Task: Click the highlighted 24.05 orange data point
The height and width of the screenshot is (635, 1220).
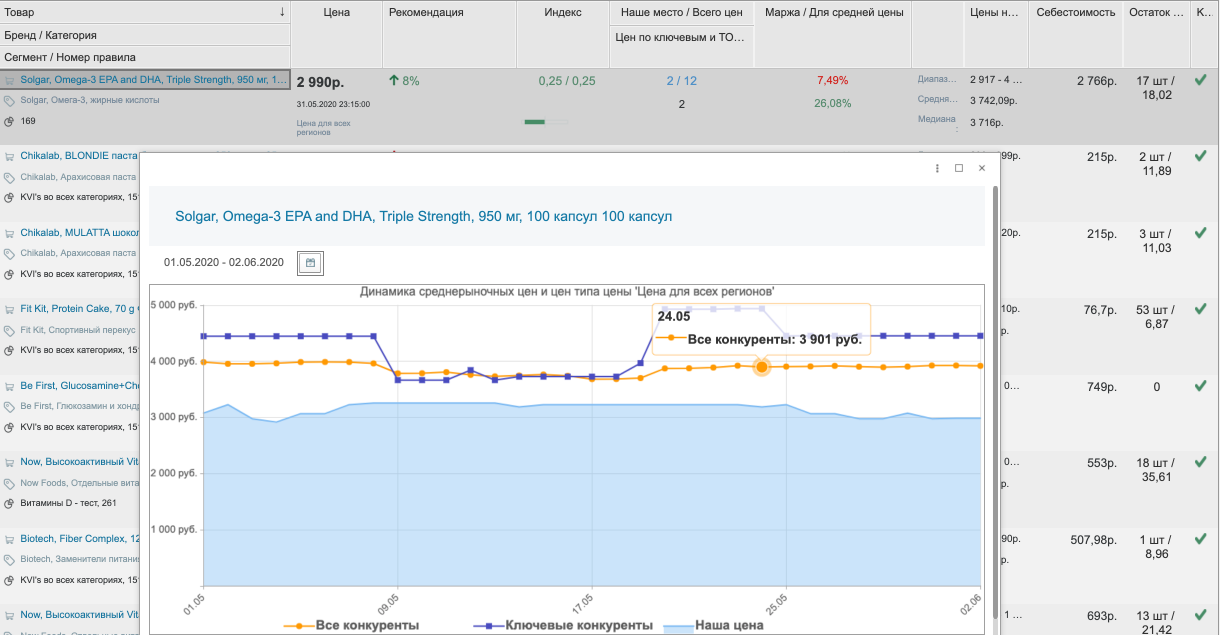Action: point(762,367)
